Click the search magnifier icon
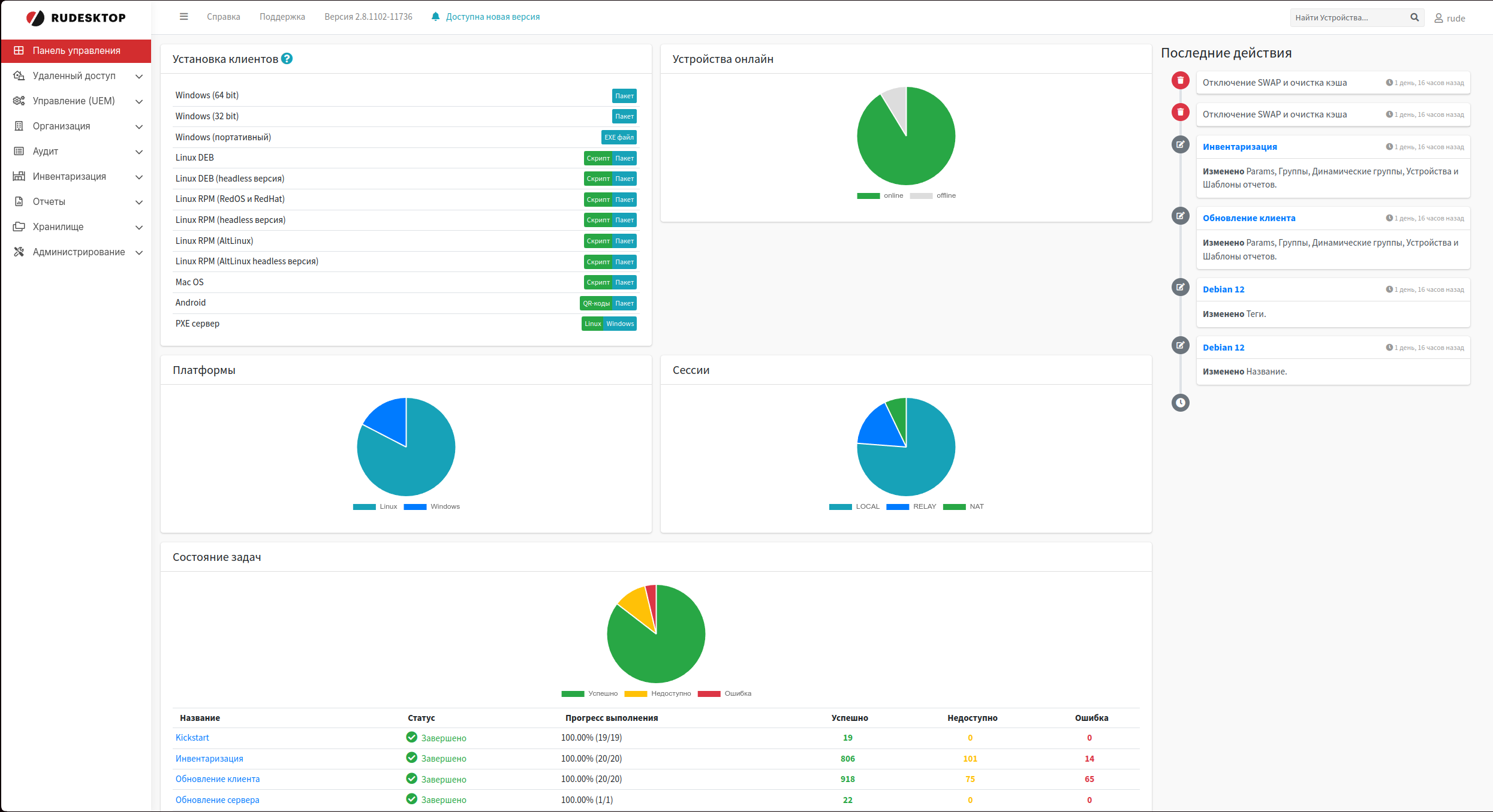This screenshot has width=1493, height=812. click(1414, 17)
